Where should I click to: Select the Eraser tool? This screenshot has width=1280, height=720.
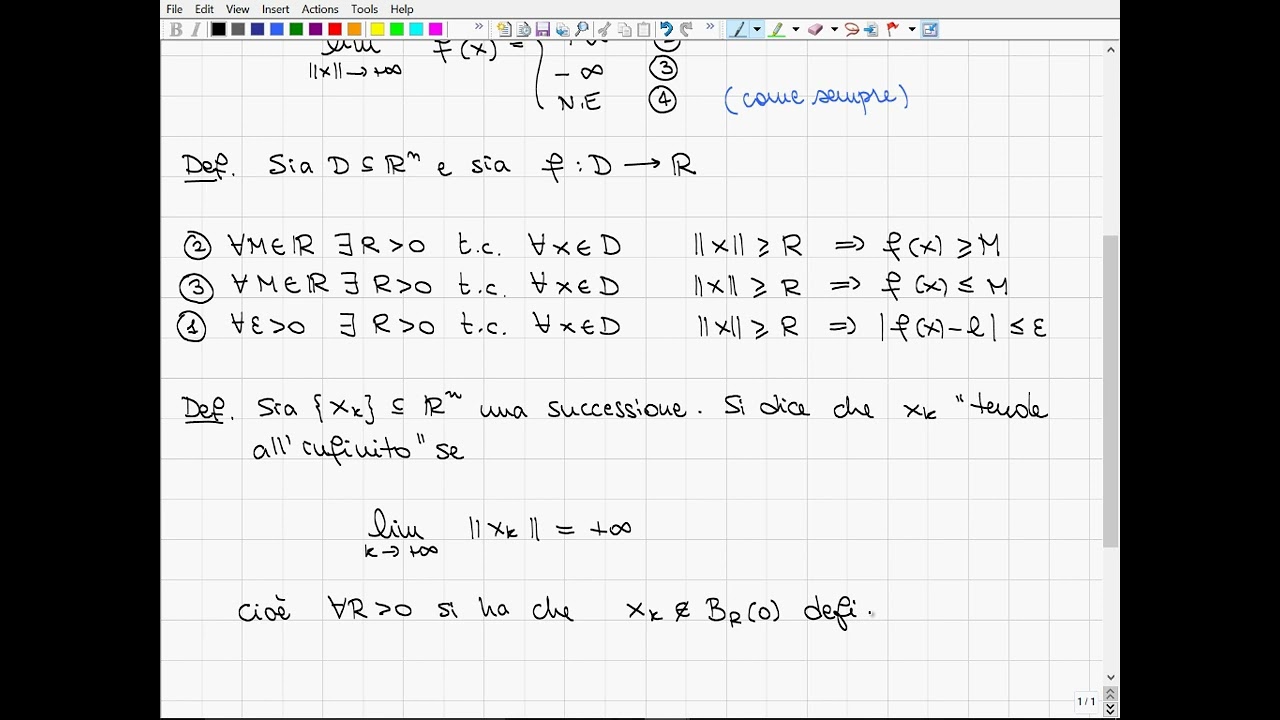816,29
